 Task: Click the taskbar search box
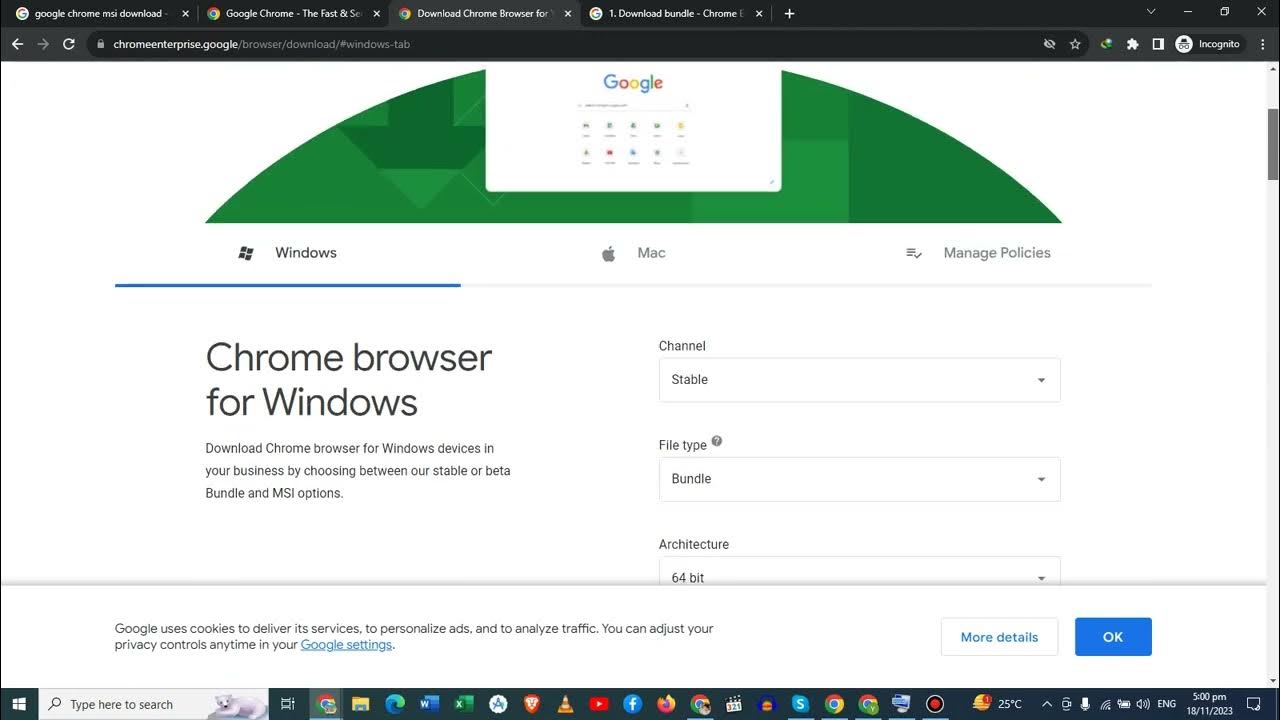coord(153,704)
